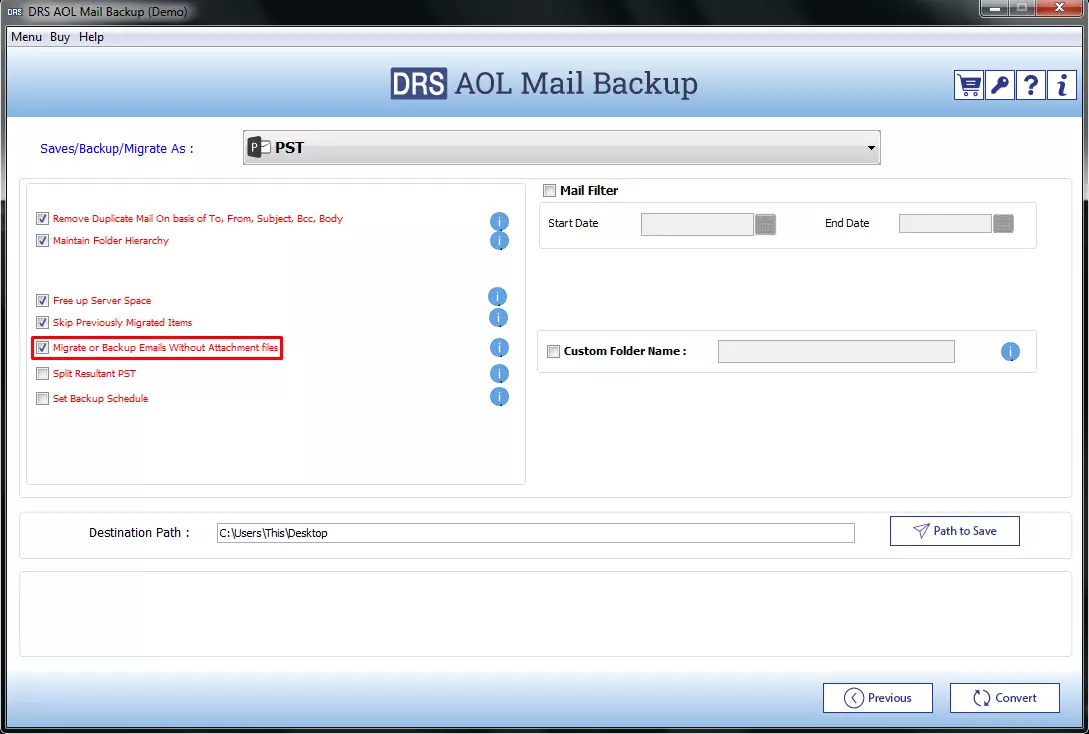Screen dimensions: 1089x734
Task: Open the shopping cart purchase icon
Action: click(968, 85)
